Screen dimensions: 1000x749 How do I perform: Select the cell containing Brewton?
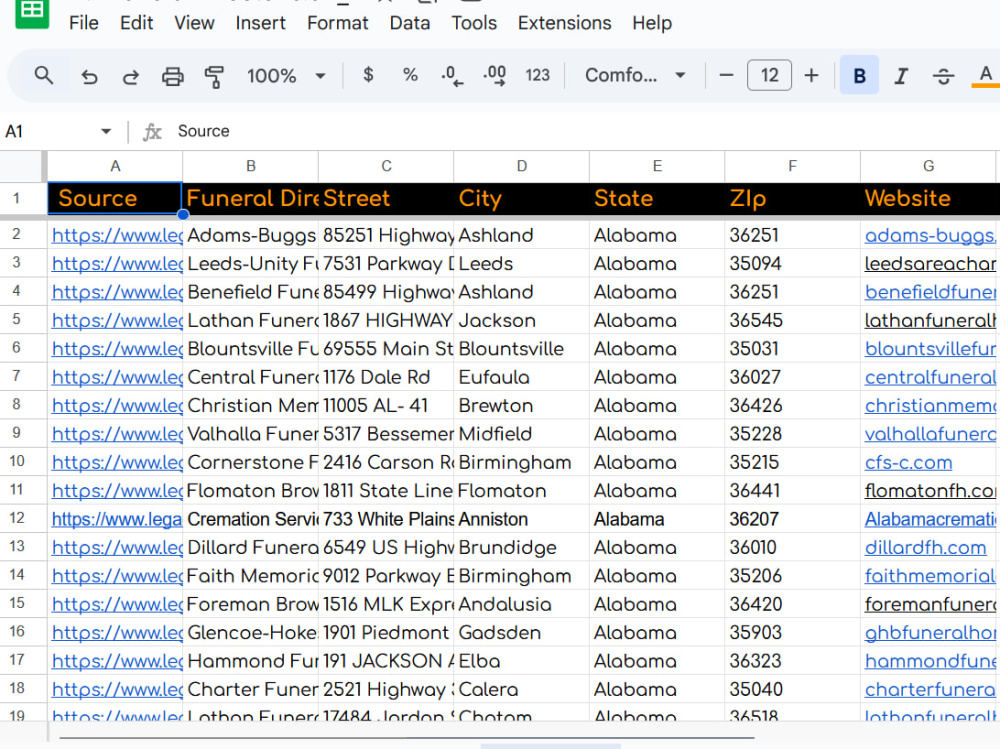click(x=522, y=406)
